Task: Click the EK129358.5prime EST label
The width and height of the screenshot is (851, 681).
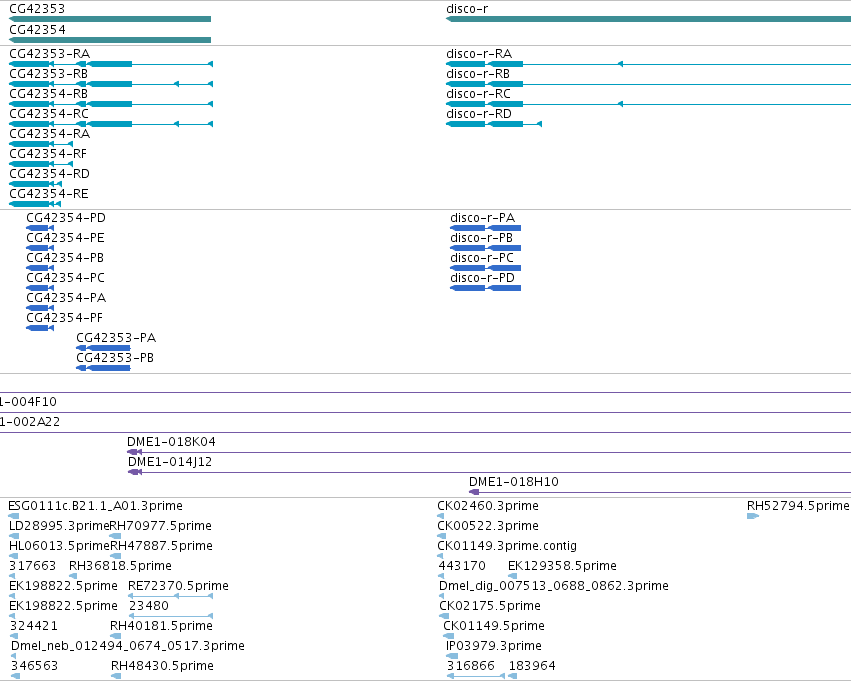Action: 562,567
